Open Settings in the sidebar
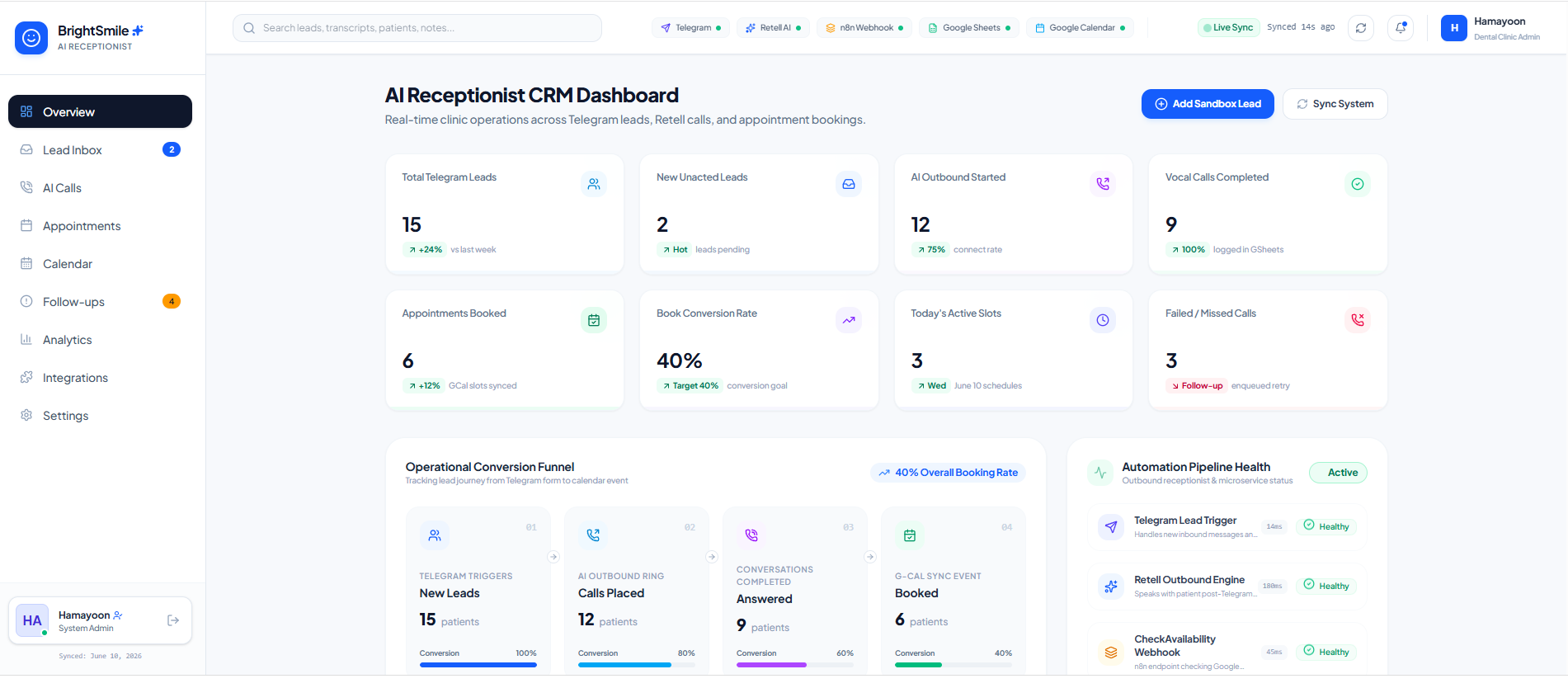Screen dimensions: 1568x688 tap(100, 415)
